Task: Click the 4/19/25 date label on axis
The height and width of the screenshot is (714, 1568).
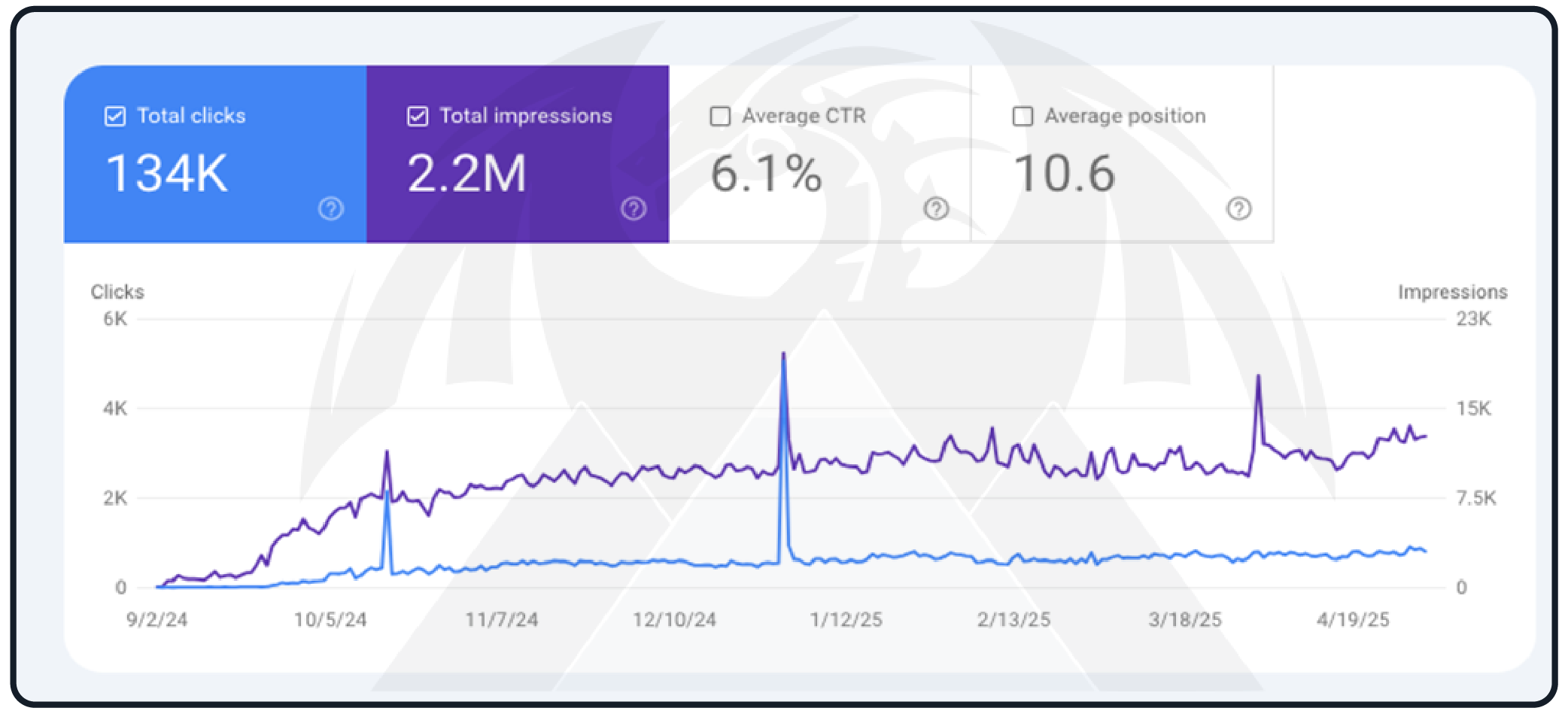Action: pyautogui.click(x=1352, y=620)
